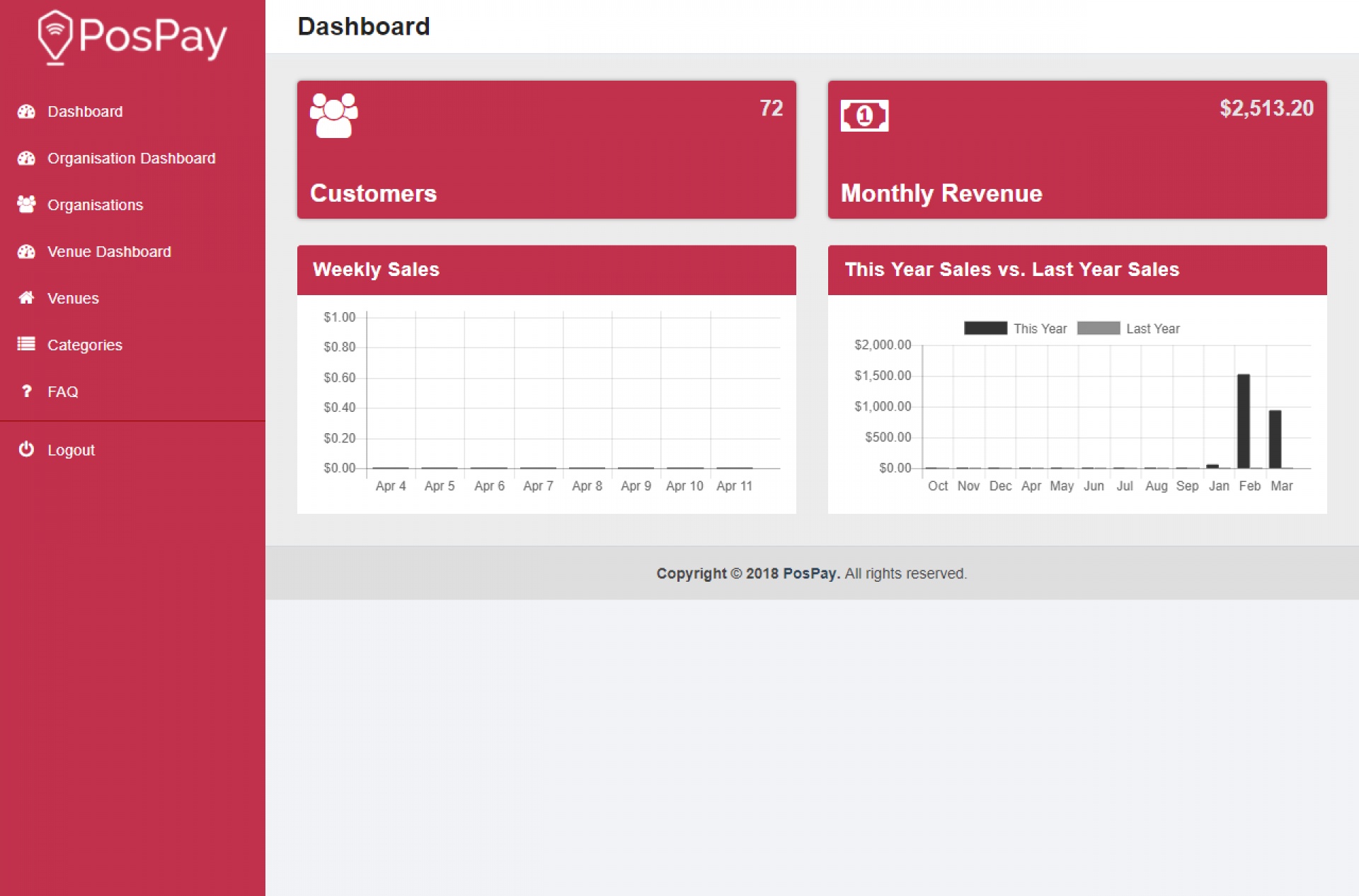1359x896 pixels.
Task: Click the $1.00 axis label in Weekly Sales
Action: [339, 317]
